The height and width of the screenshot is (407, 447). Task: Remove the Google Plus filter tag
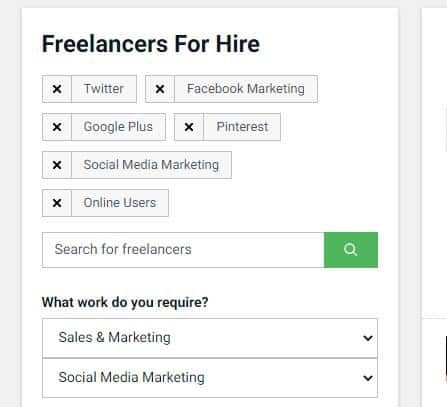(57, 127)
